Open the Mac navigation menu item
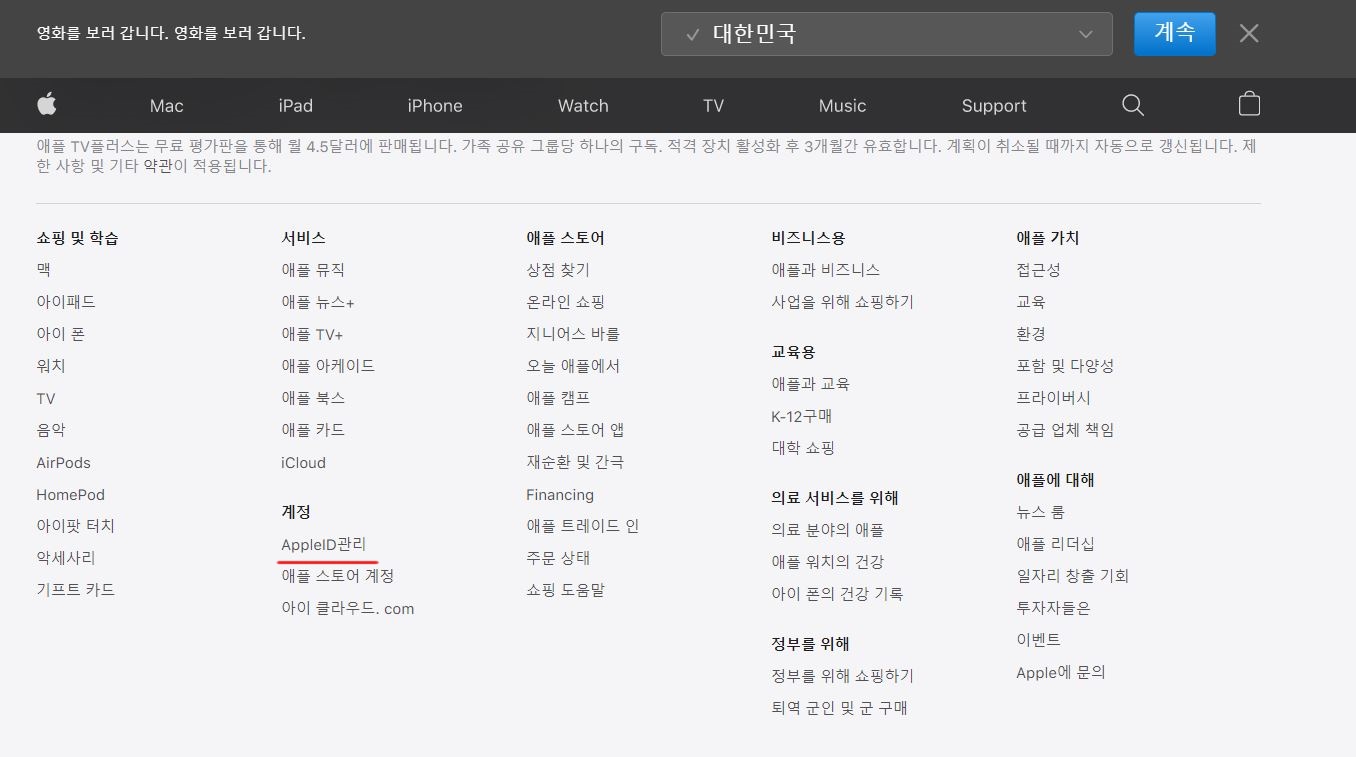 [167, 106]
